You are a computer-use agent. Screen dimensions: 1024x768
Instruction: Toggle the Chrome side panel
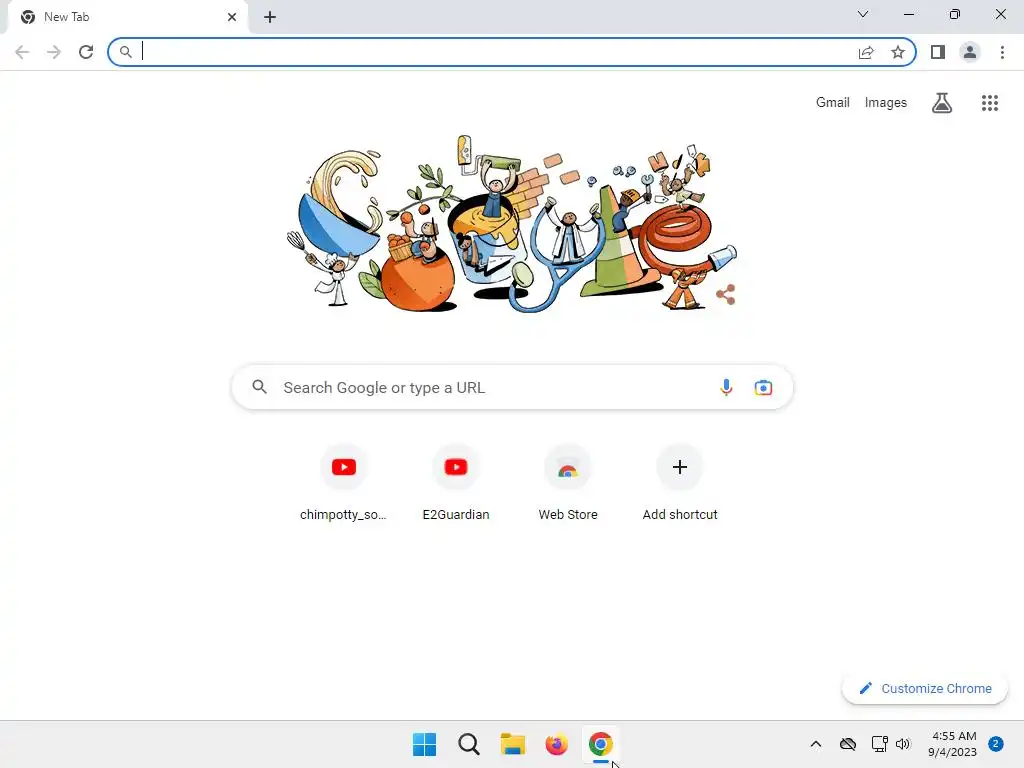coord(938,52)
